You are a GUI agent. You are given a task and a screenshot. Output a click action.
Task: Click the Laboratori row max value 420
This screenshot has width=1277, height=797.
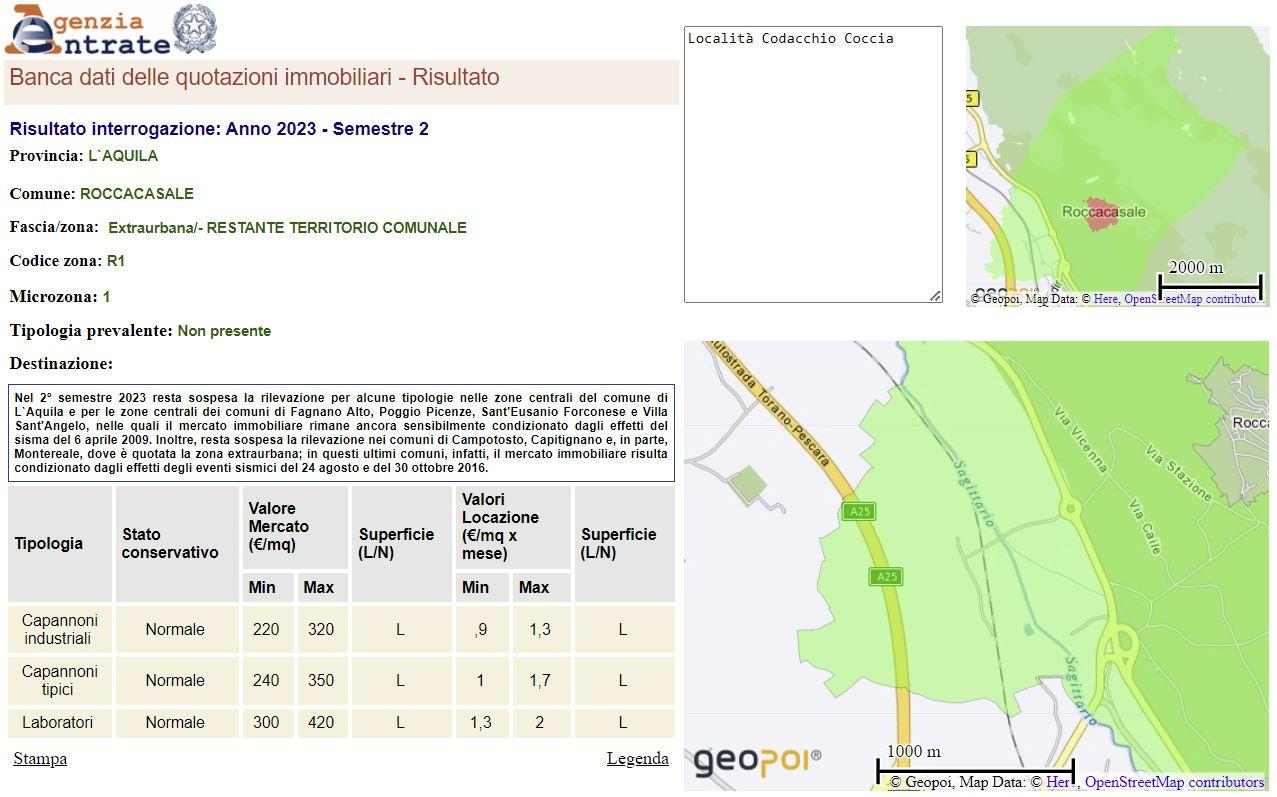click(321, 723)
